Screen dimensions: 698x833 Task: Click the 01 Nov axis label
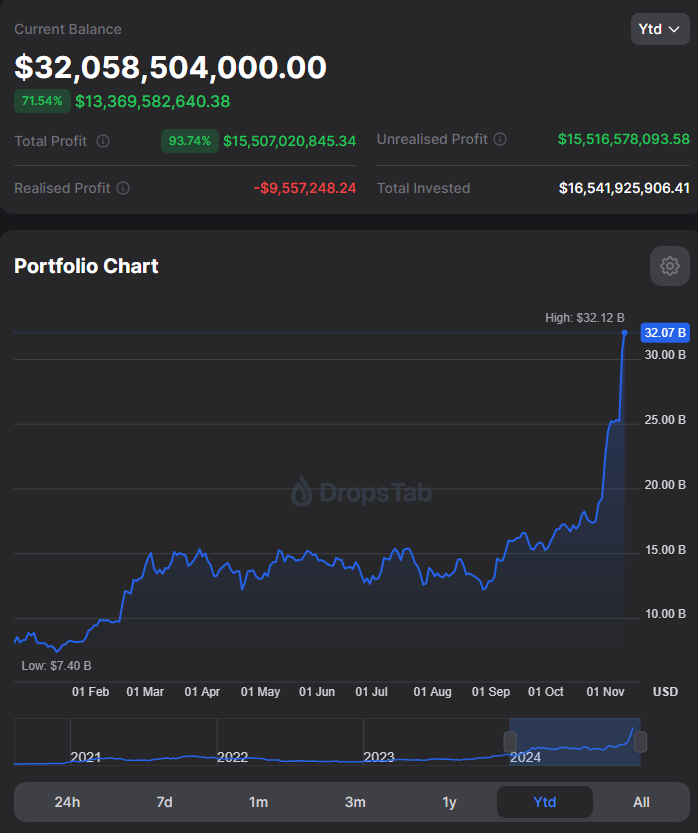coord(605,692)
